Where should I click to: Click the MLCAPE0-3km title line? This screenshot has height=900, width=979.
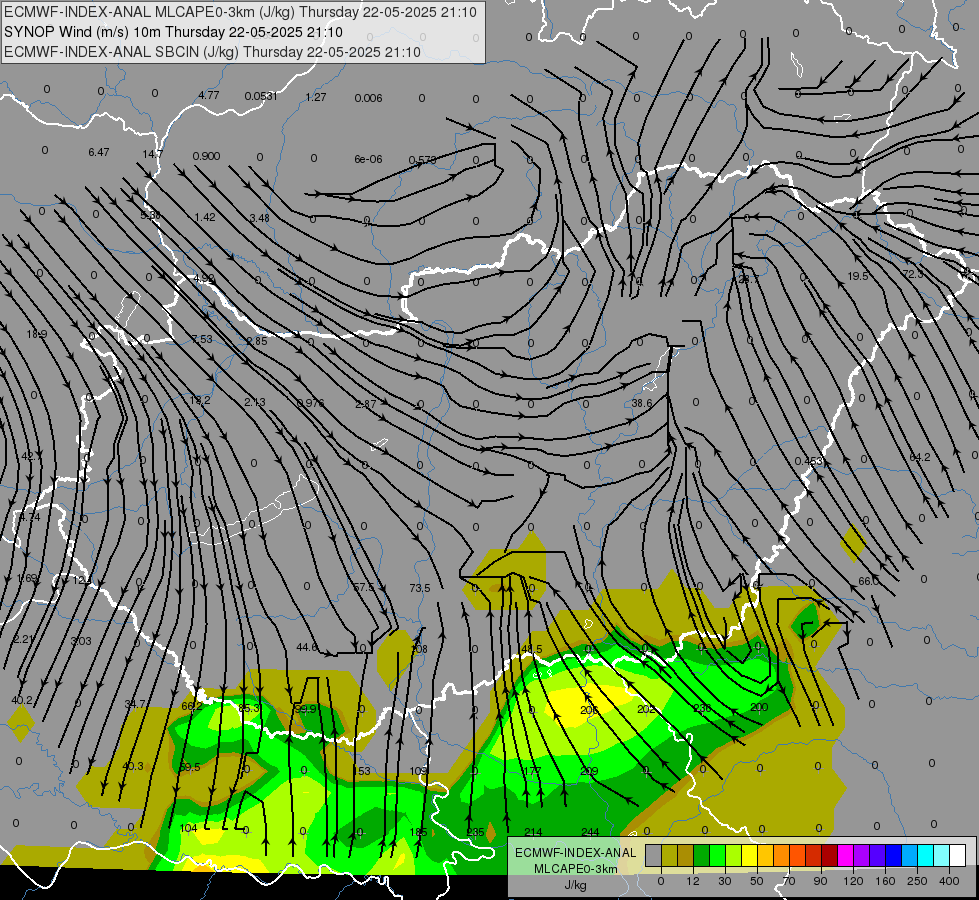240,12
